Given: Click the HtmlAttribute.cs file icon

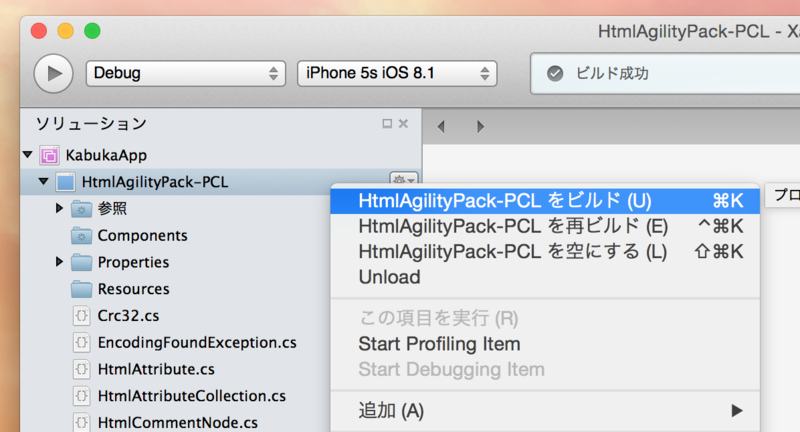Looking at the screenshot, I should tap(82, 369).
